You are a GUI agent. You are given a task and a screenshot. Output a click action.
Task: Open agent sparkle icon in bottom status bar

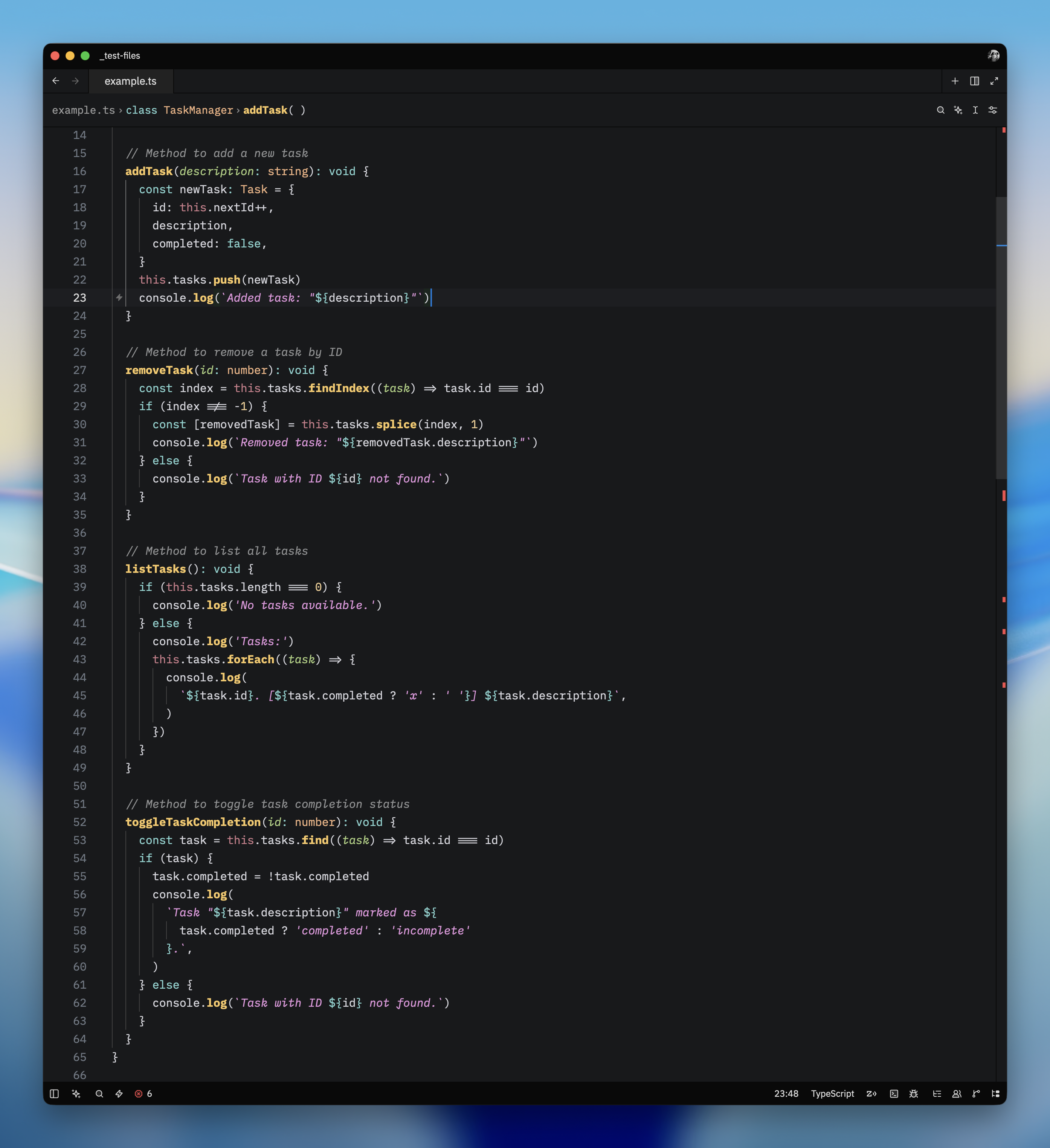pos(76,1093)
